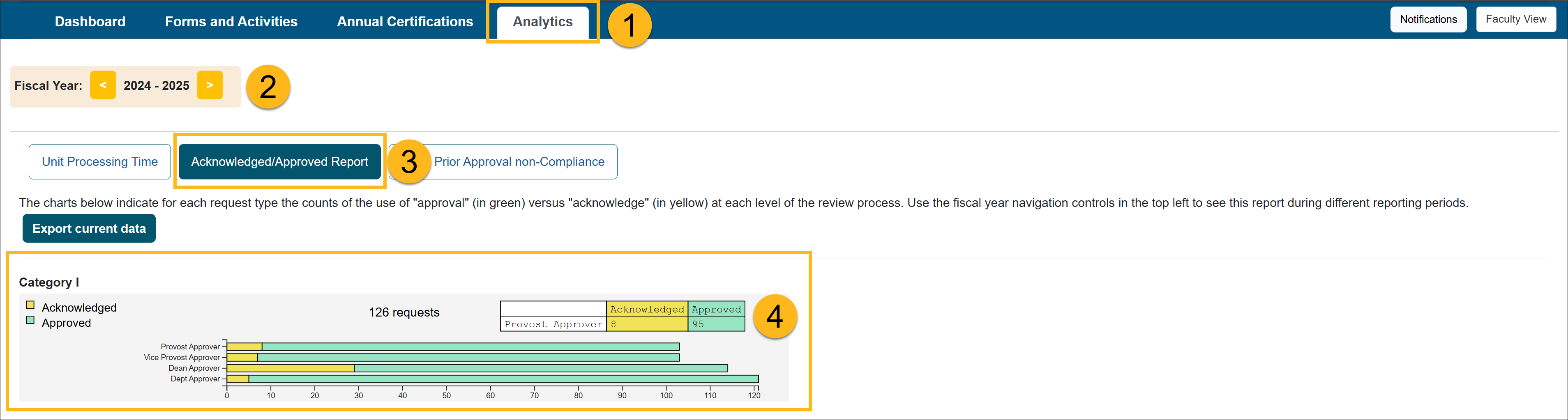Open Prior Approval non-Compliance report
1568x420 pixels.
[x=519, y=162]
